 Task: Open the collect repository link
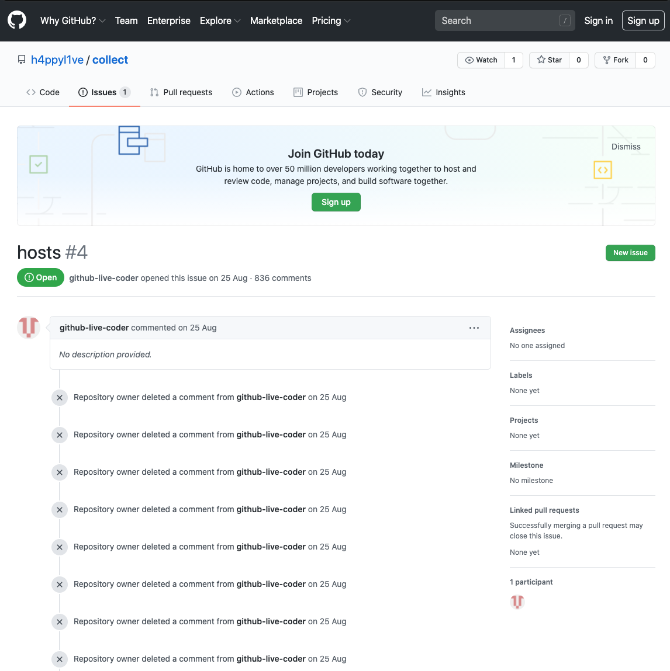[x=110, y=60]
